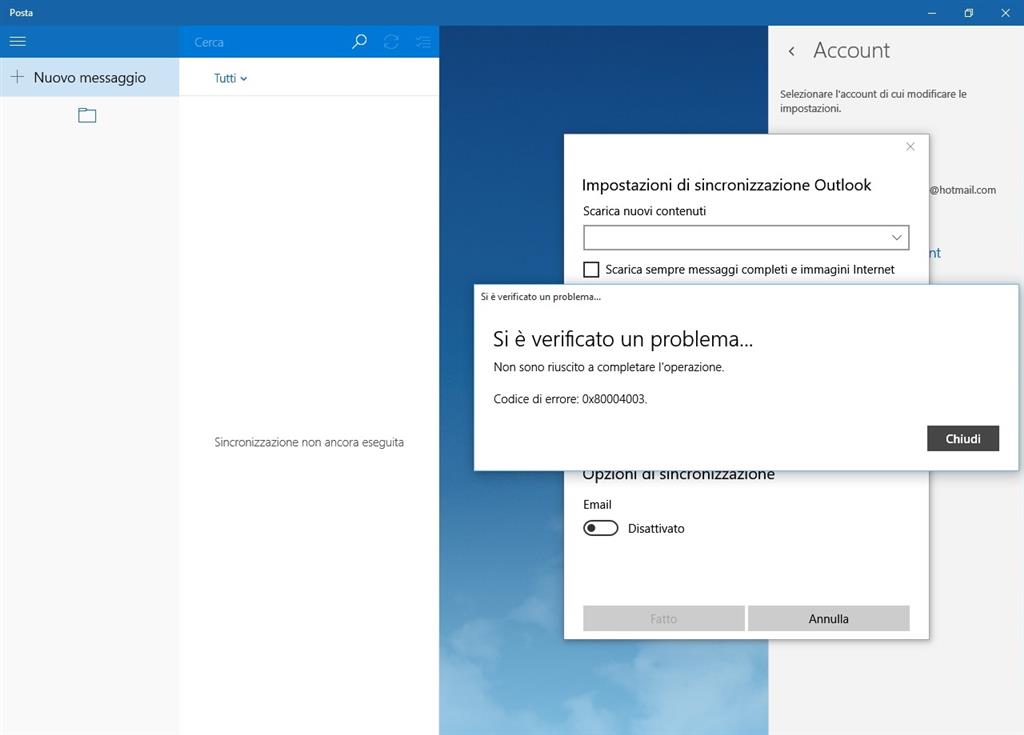
Task: Click Annulla in sync settings
Action: (x=828, y=618)
